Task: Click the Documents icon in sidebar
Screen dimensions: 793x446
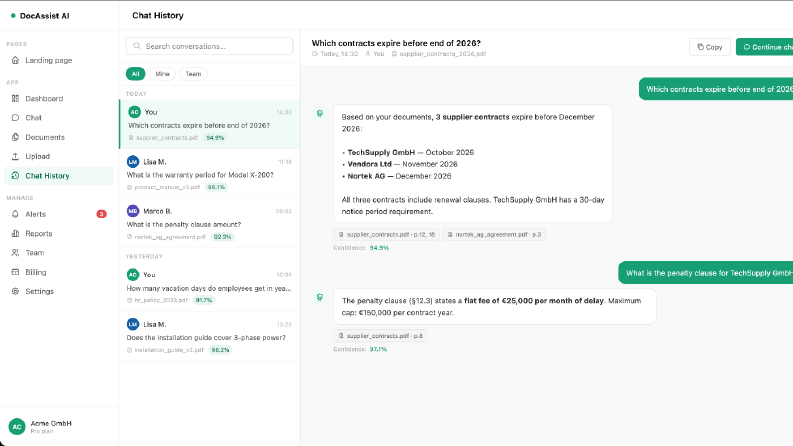Action: point(15,137)
